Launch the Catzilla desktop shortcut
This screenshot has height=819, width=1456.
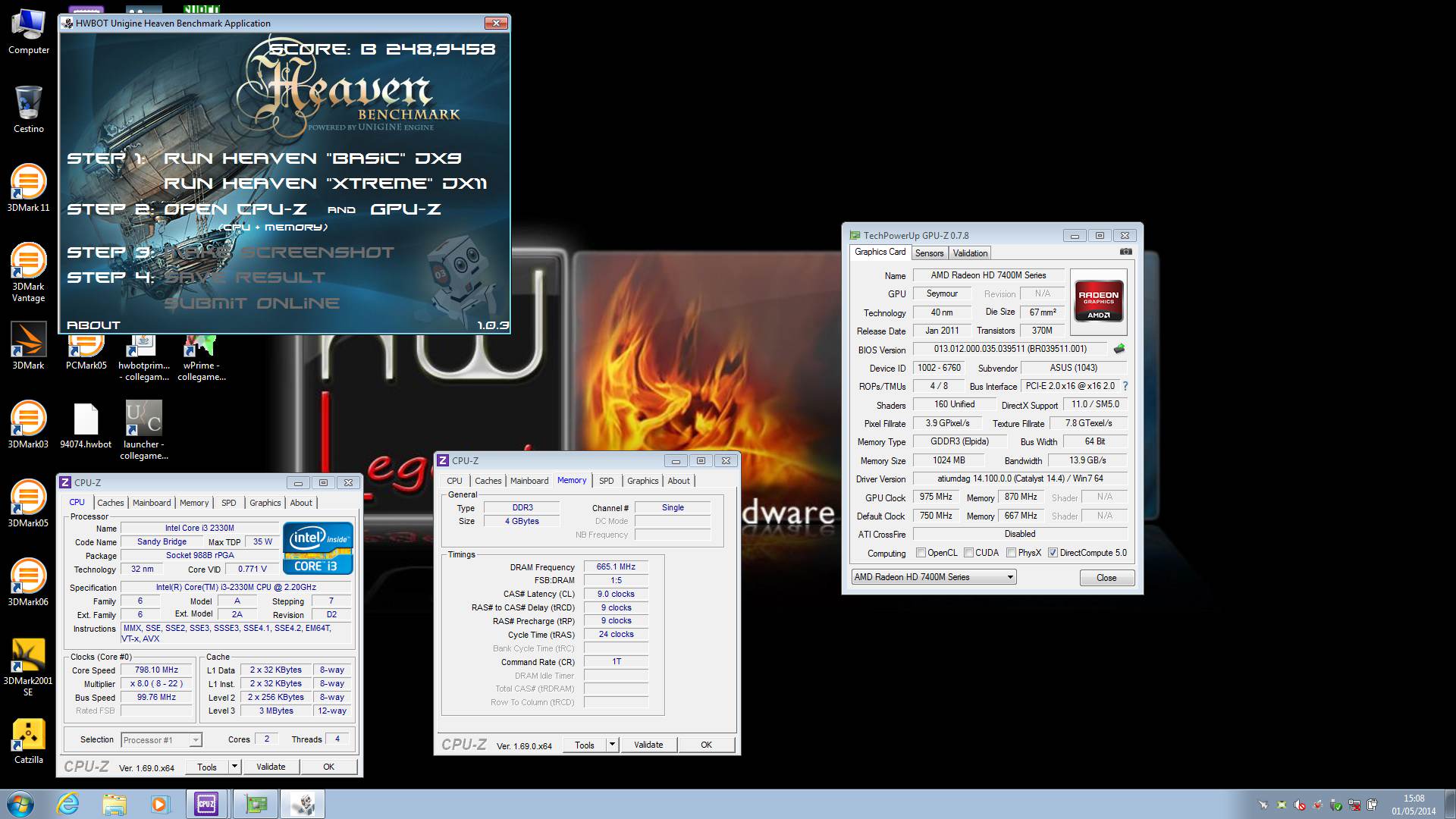click(28, 740)
